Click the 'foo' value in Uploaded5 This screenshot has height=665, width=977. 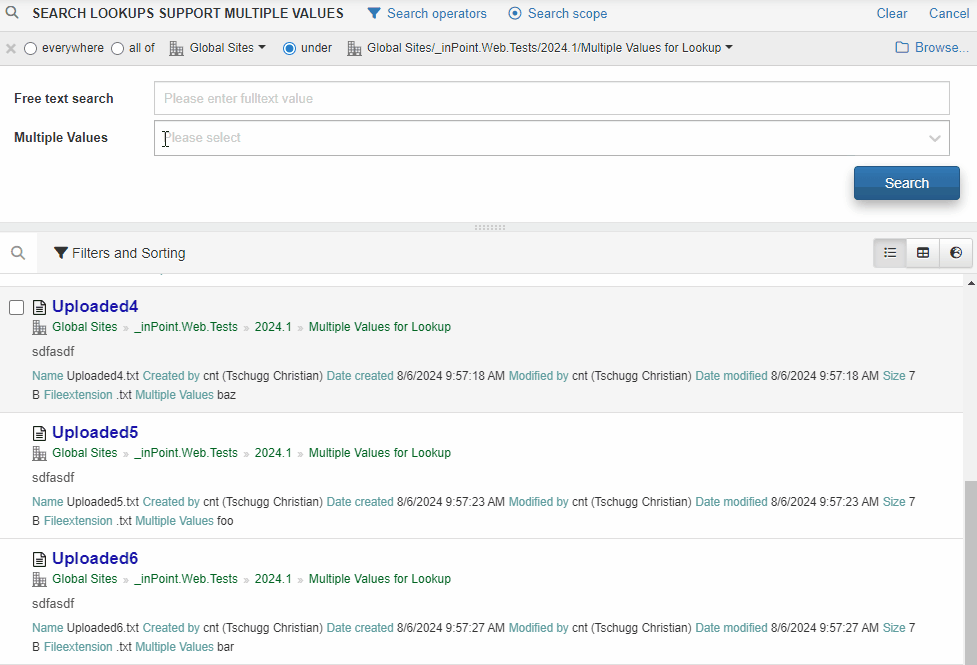tap(225, 520)
